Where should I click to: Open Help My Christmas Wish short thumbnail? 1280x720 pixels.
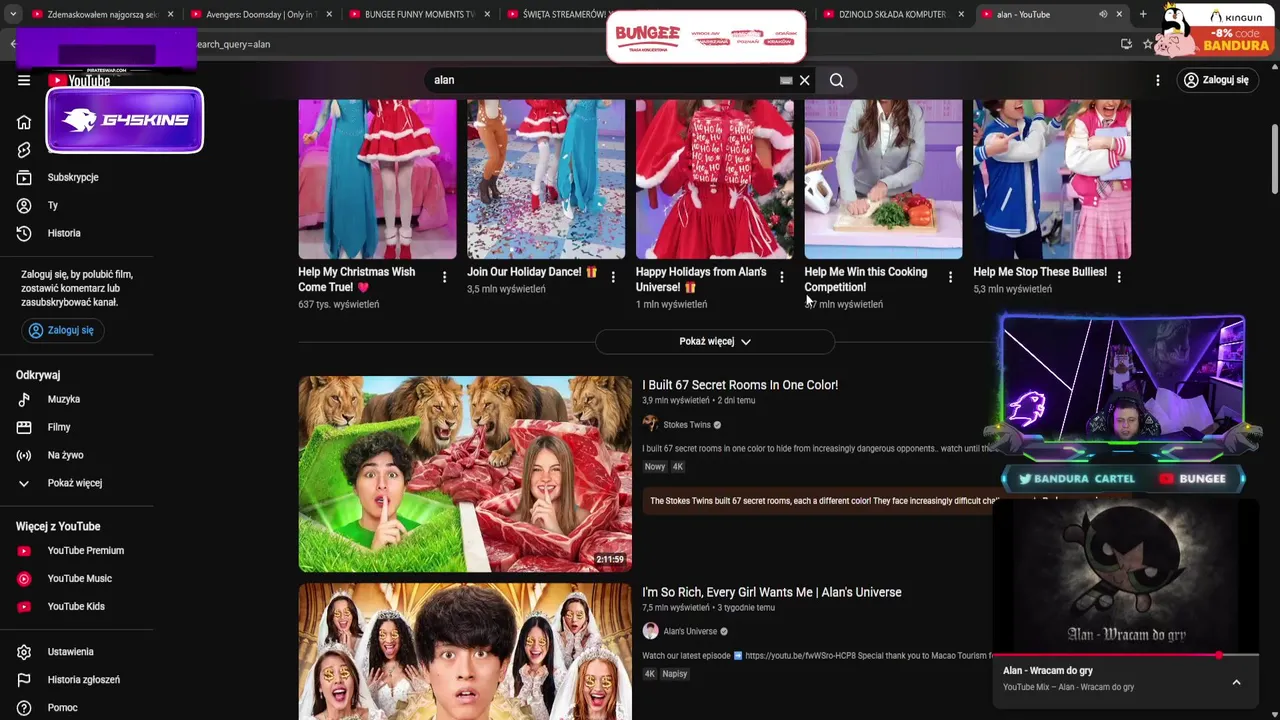point(377,179)
